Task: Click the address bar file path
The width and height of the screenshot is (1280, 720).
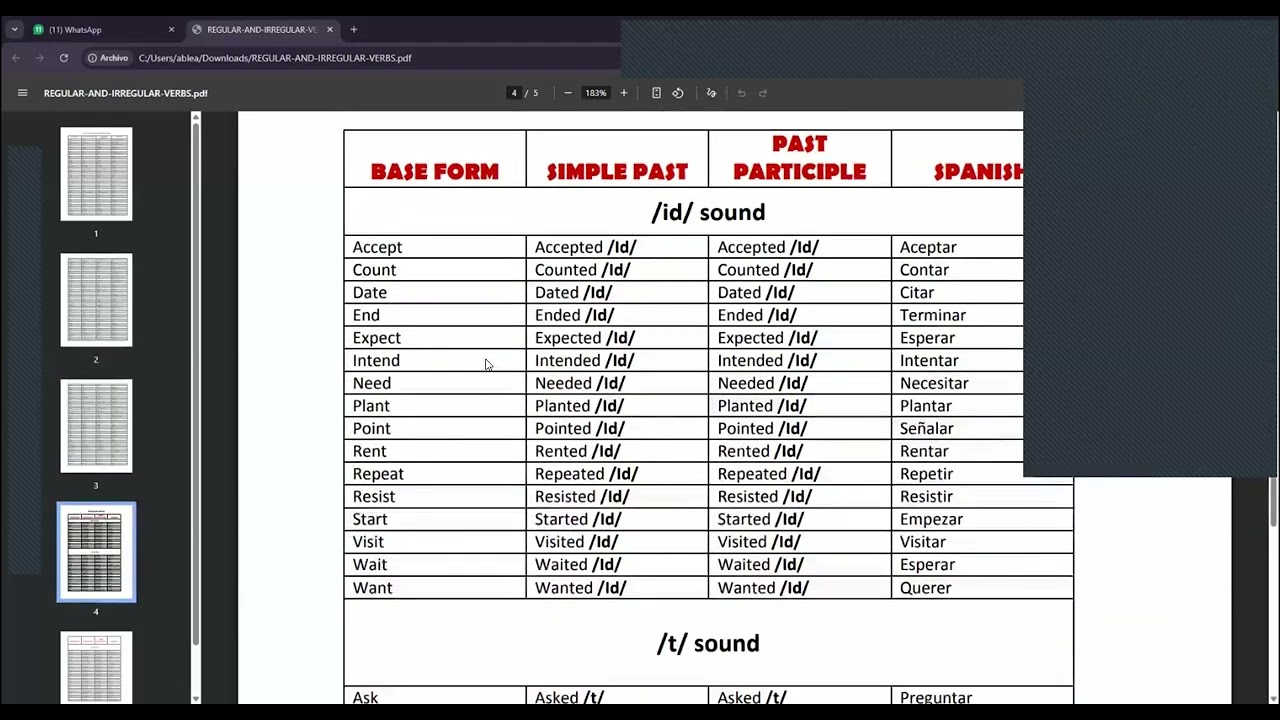Action: pyautogui.click(x=275, y=58)
